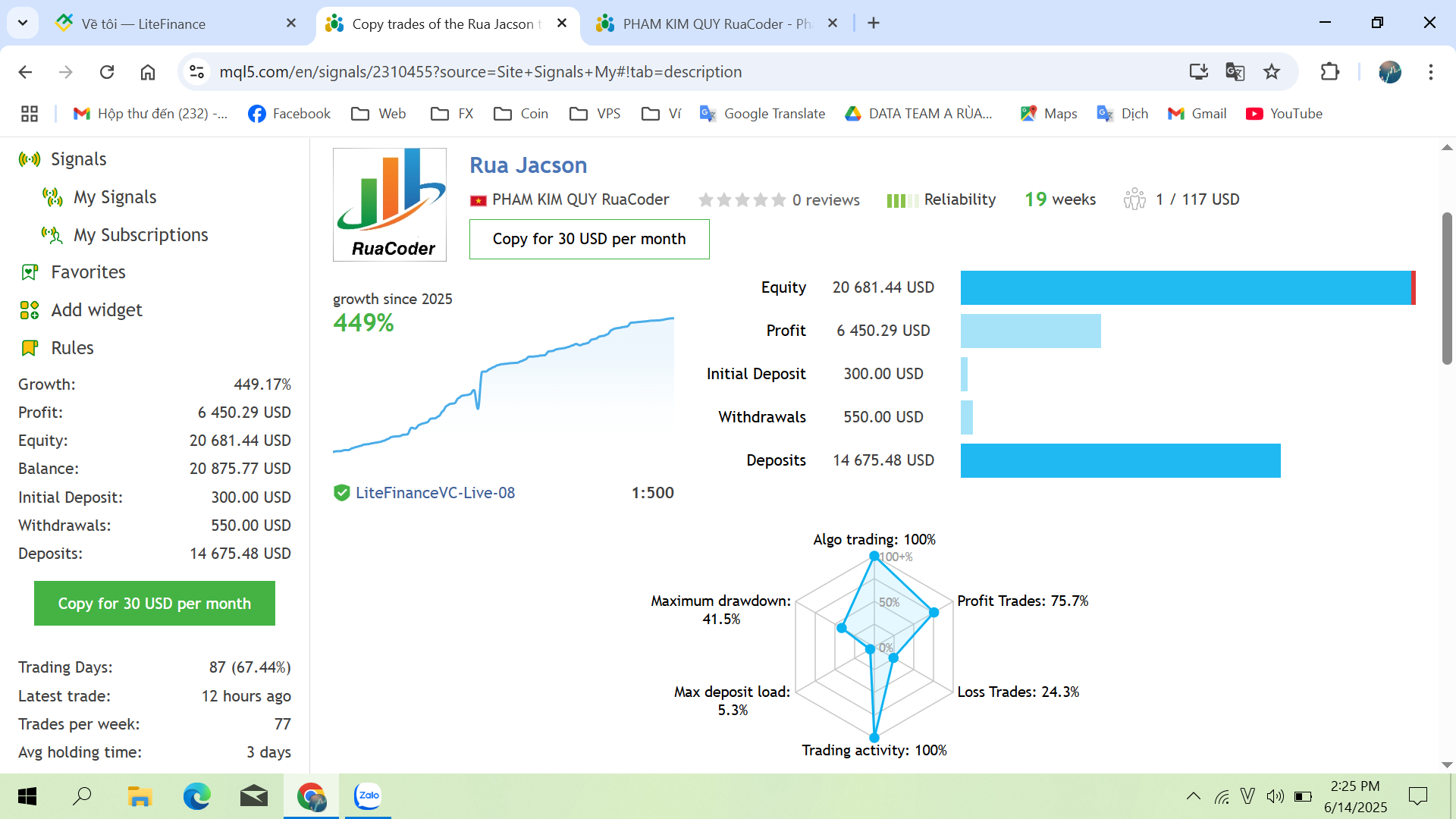Click the page vertical scrollbar thumb

coord(1447,288)
